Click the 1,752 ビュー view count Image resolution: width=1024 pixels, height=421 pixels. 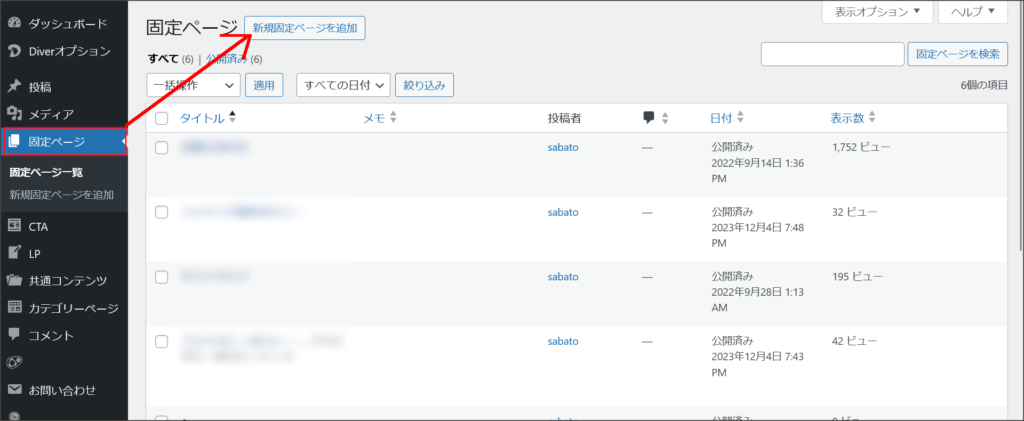pyautogui.click(x=861, y=147)
